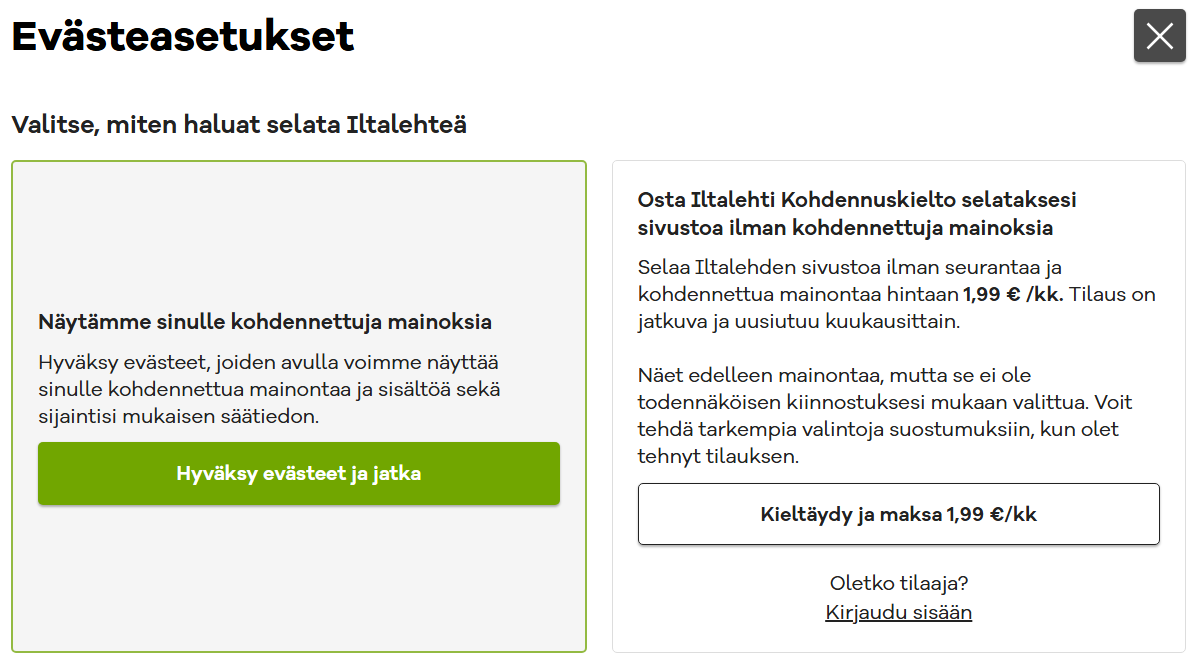
Task: Click the empty gray area atop the green-bordered card
Action: pyautogui.click(x=298, y=230)
